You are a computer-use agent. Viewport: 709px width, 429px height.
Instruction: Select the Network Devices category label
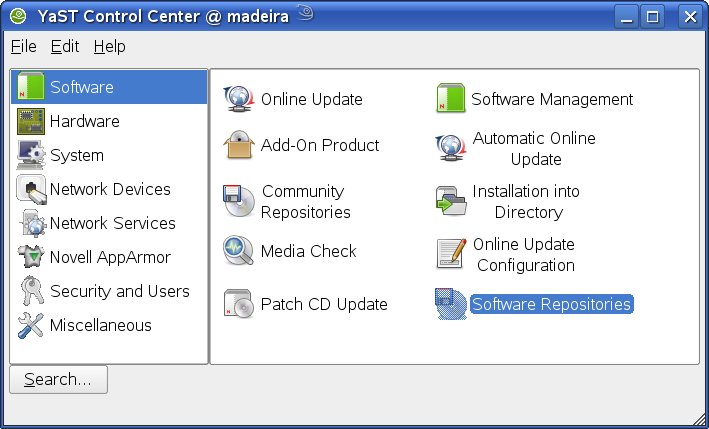pyautogui.click(x=110, y=189)
